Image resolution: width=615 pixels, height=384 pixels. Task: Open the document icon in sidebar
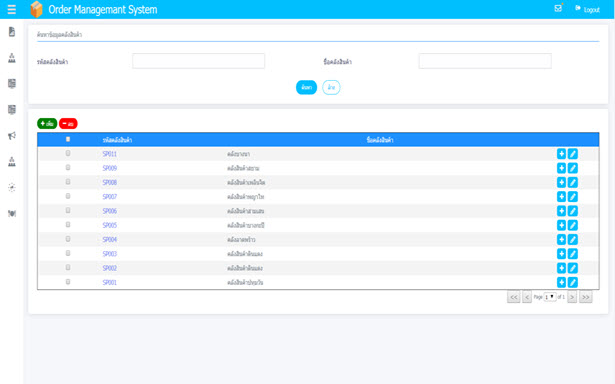coord(12,32)
